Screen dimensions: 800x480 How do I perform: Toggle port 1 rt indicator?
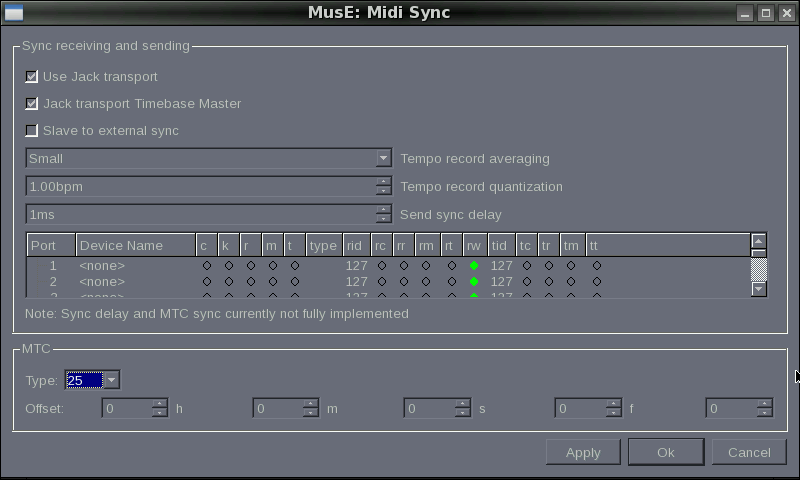point(452,265)
